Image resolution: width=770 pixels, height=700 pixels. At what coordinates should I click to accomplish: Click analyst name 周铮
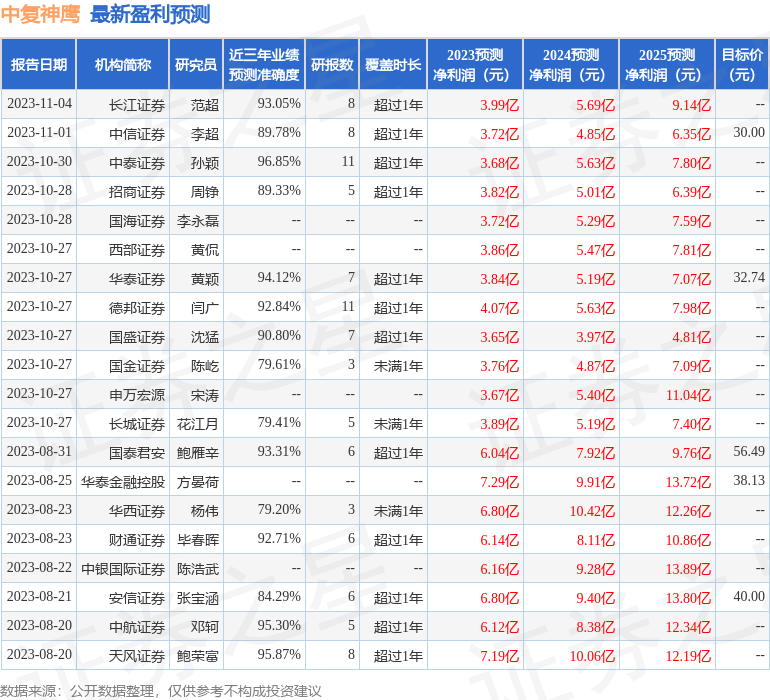pyautogui.click(x=205, y=192)
